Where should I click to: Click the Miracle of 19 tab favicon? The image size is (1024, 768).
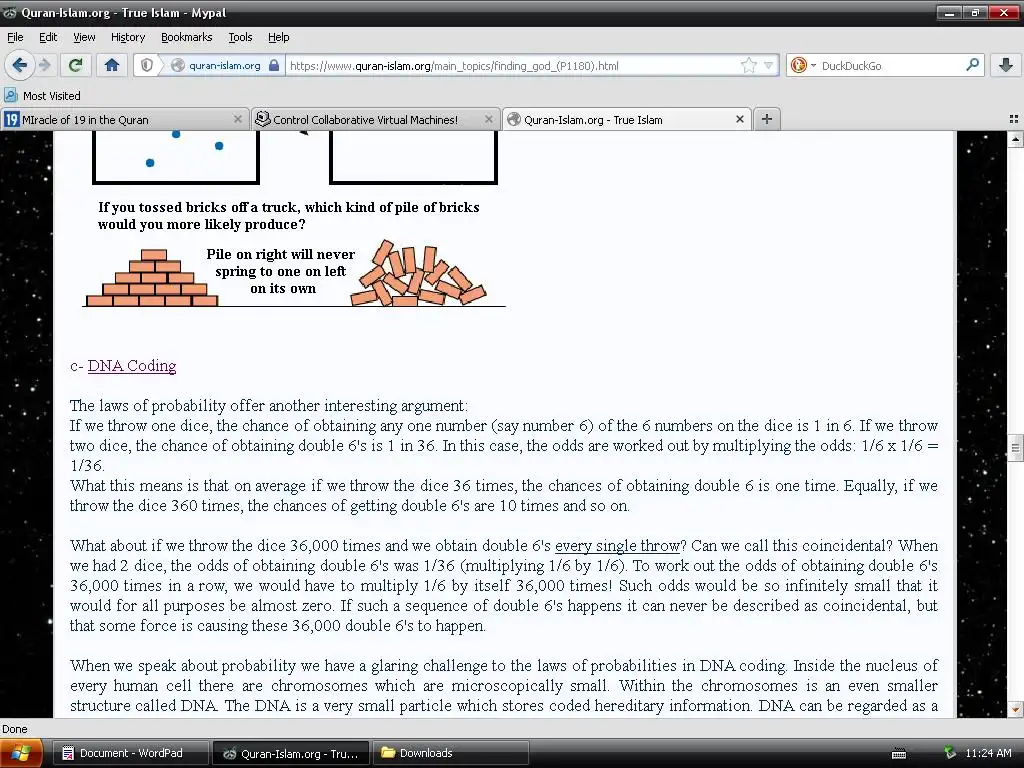(x=12, y=120)
